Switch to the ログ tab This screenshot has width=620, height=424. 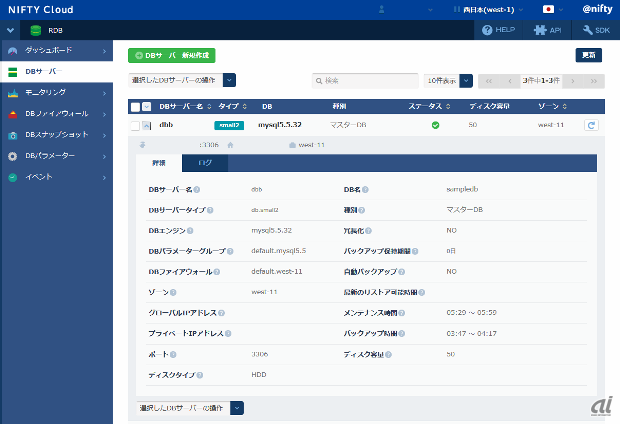tap(205, 163)
